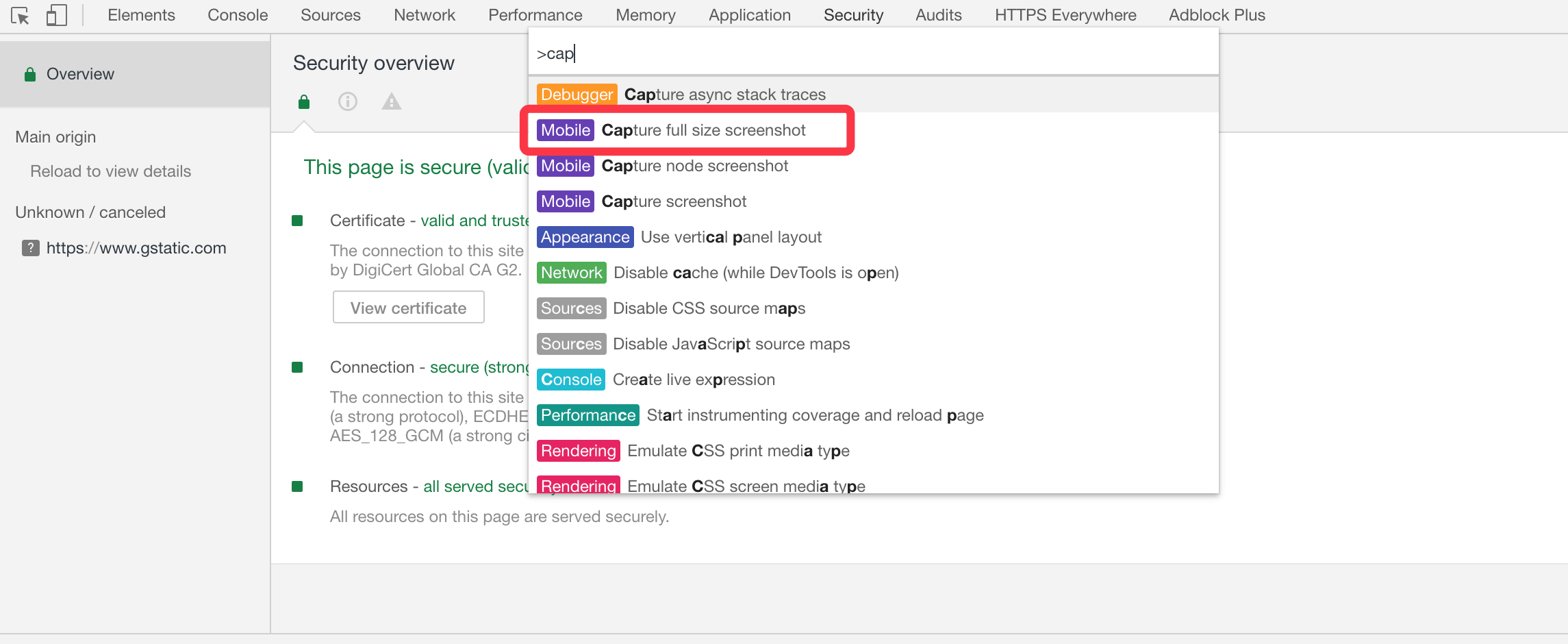Choose Use vertical panel layout
Screen dimensions: 1568x644
click(874, 237)
